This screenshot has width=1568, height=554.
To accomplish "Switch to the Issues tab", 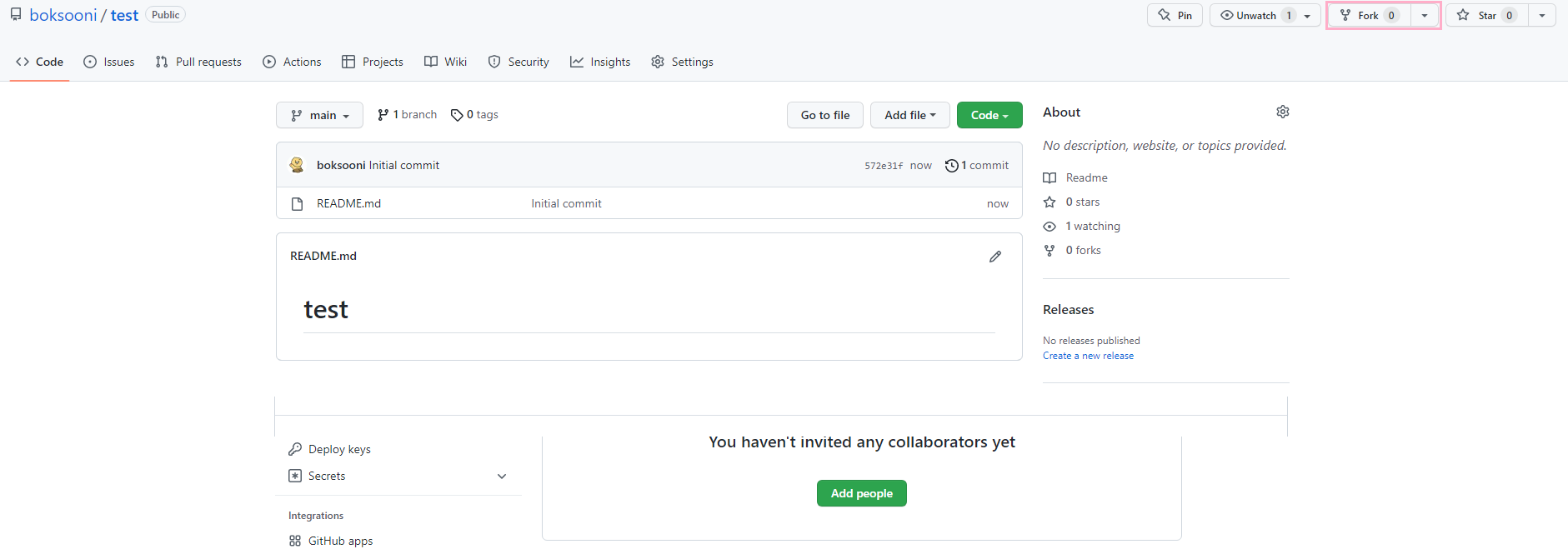I will point(109,62).
